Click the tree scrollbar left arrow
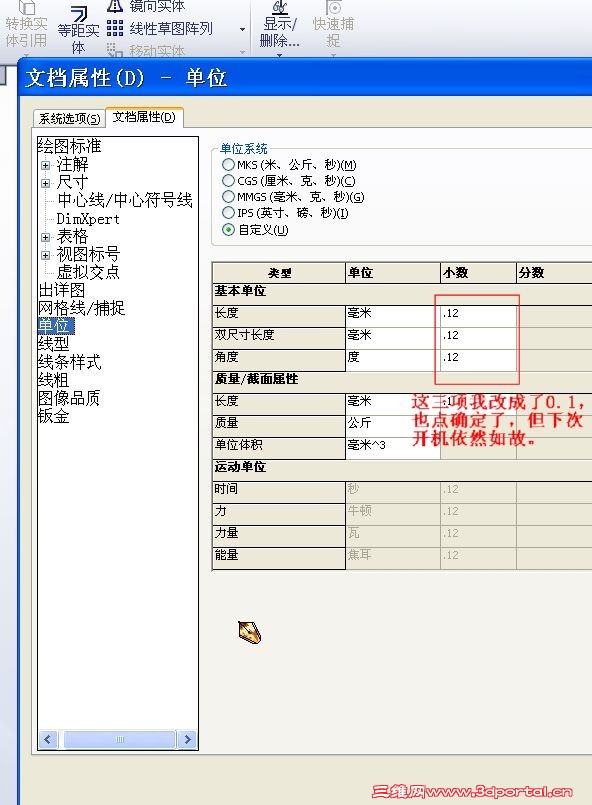592x805 pixels. [48, 739]
